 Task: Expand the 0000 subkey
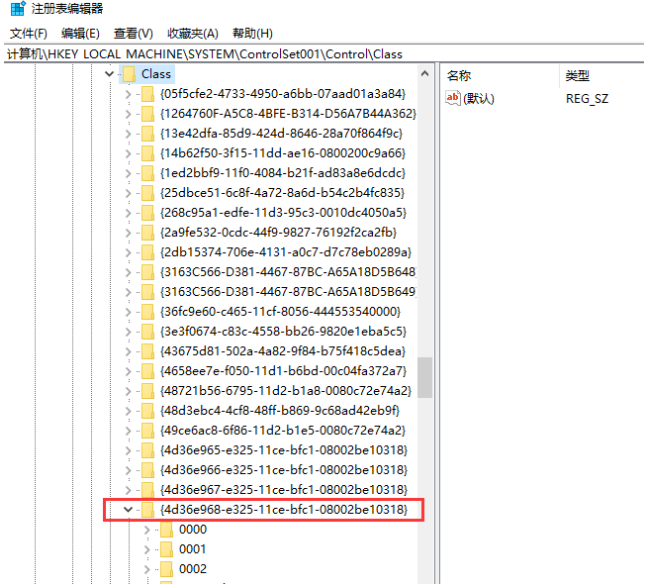tap(146, 529)
